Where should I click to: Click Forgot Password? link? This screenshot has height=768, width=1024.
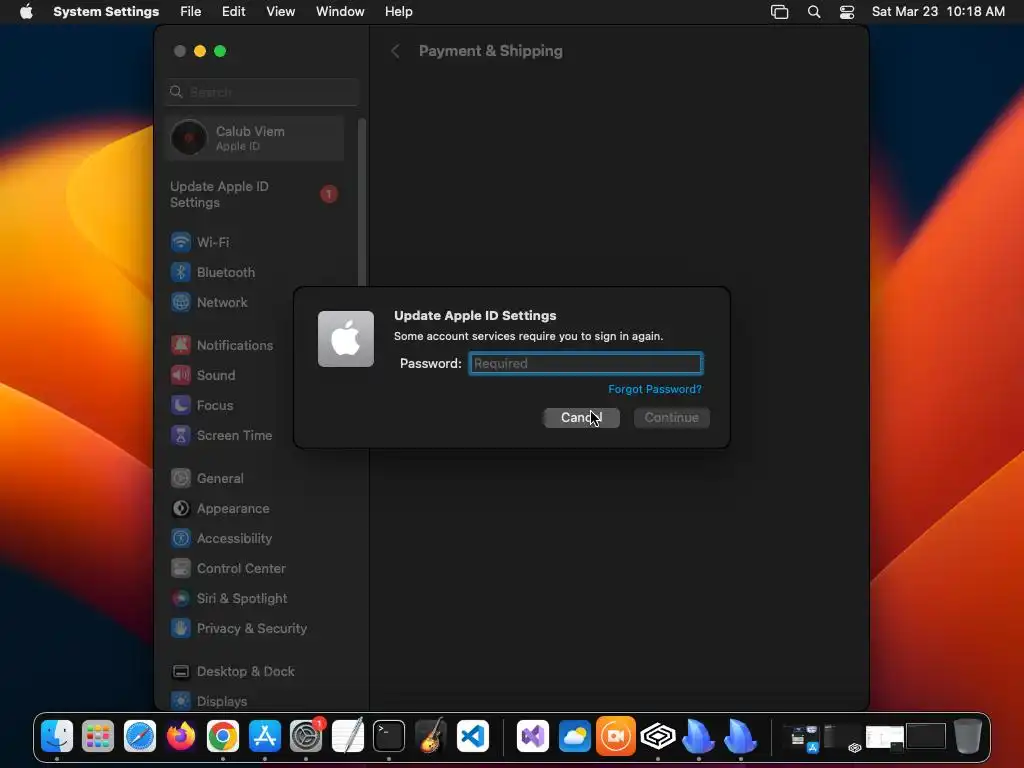coord(654,389)
